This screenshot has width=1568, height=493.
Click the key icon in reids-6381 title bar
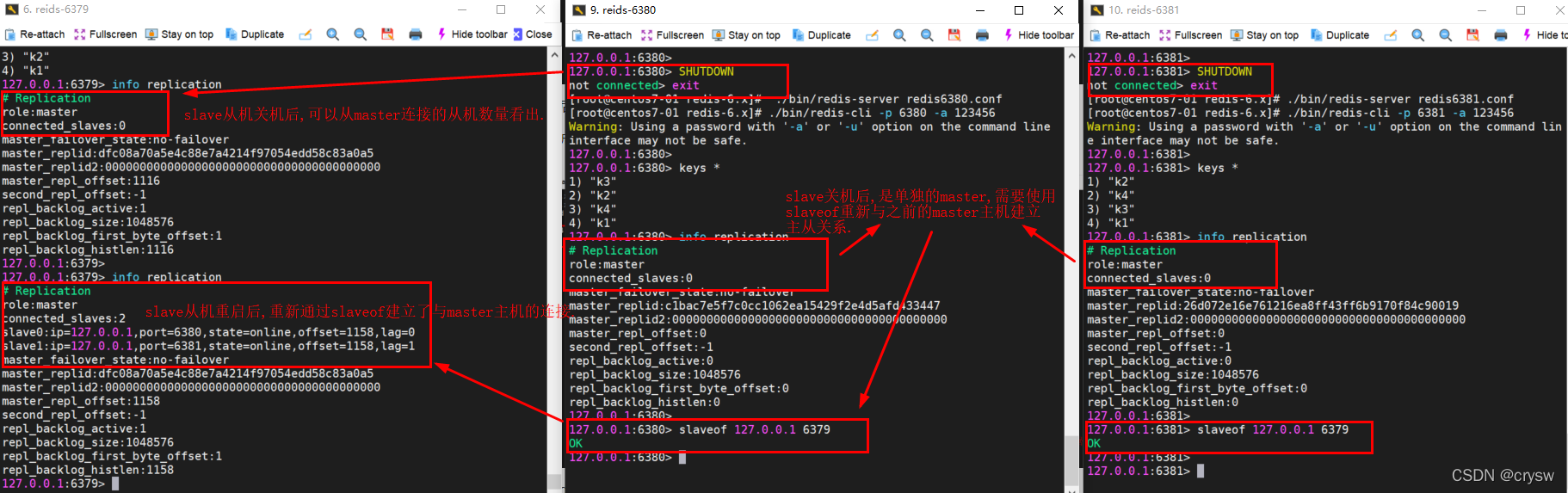[x=1097, y=10]
